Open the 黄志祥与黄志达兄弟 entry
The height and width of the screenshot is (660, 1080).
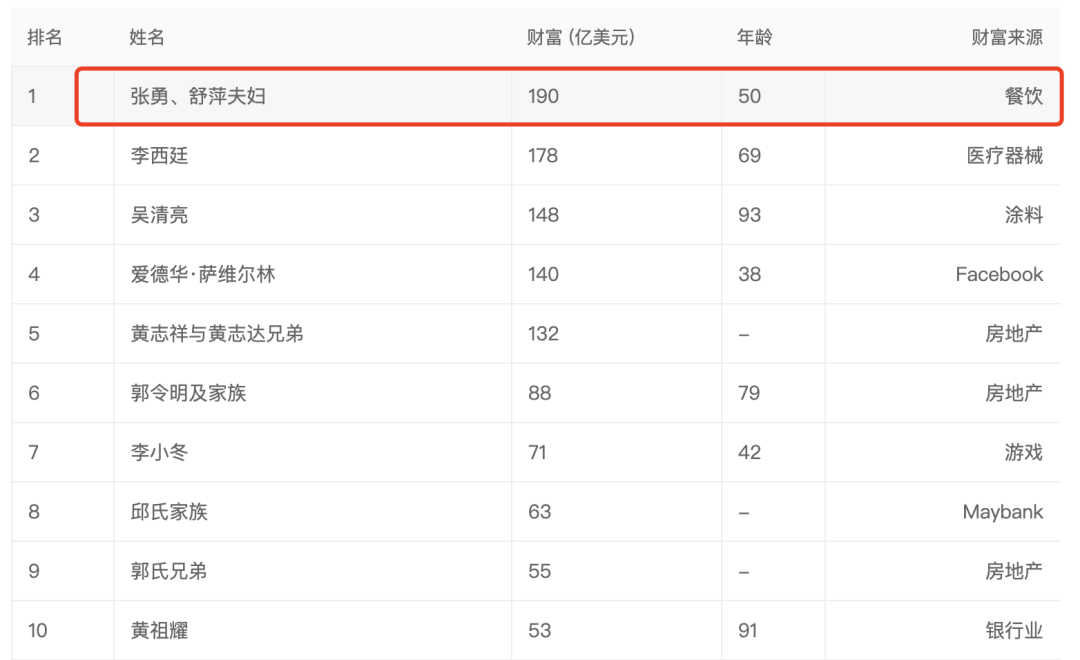(217, 333)
